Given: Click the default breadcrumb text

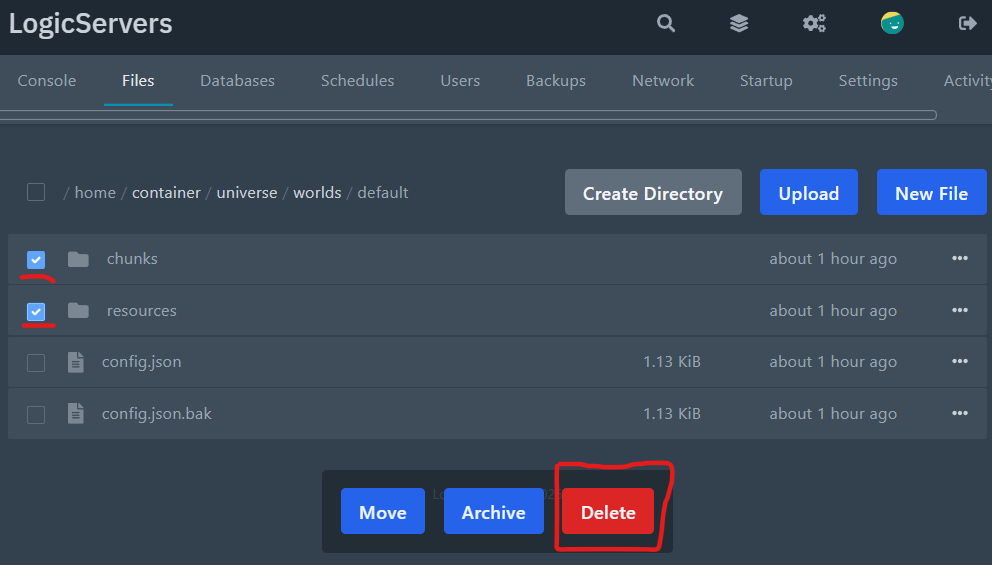Looking at the screenshot, I should point(383,192).
